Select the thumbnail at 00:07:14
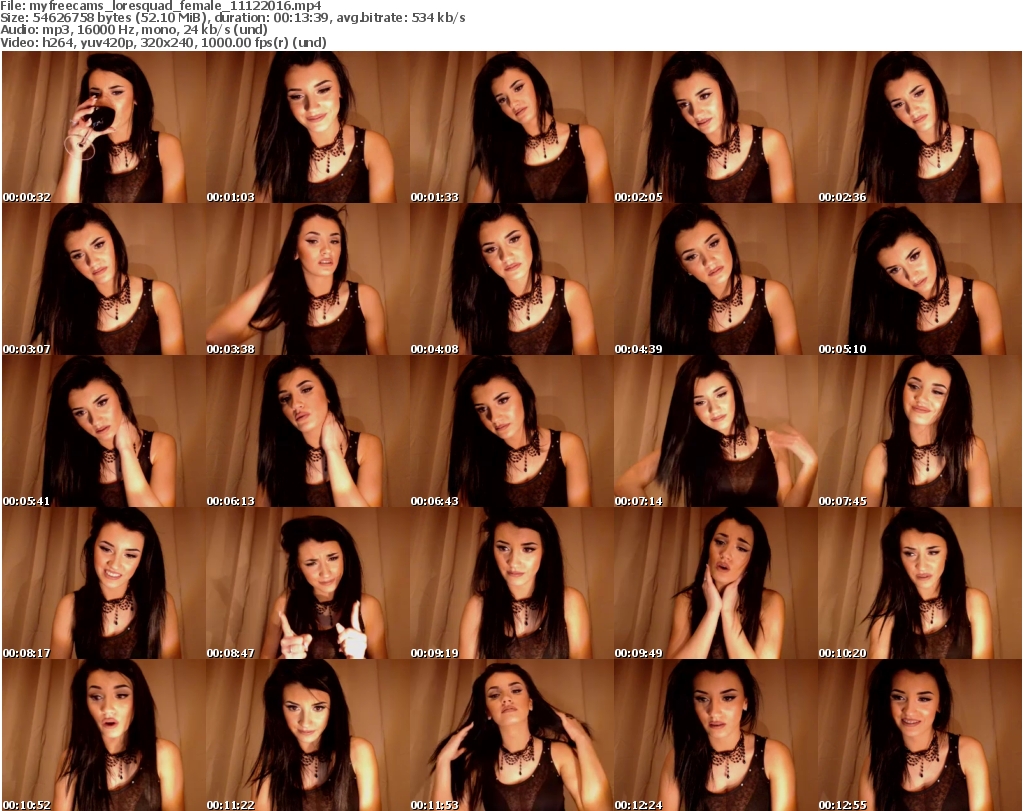This screenshot has width=1024, height=811. pos(715,431)
